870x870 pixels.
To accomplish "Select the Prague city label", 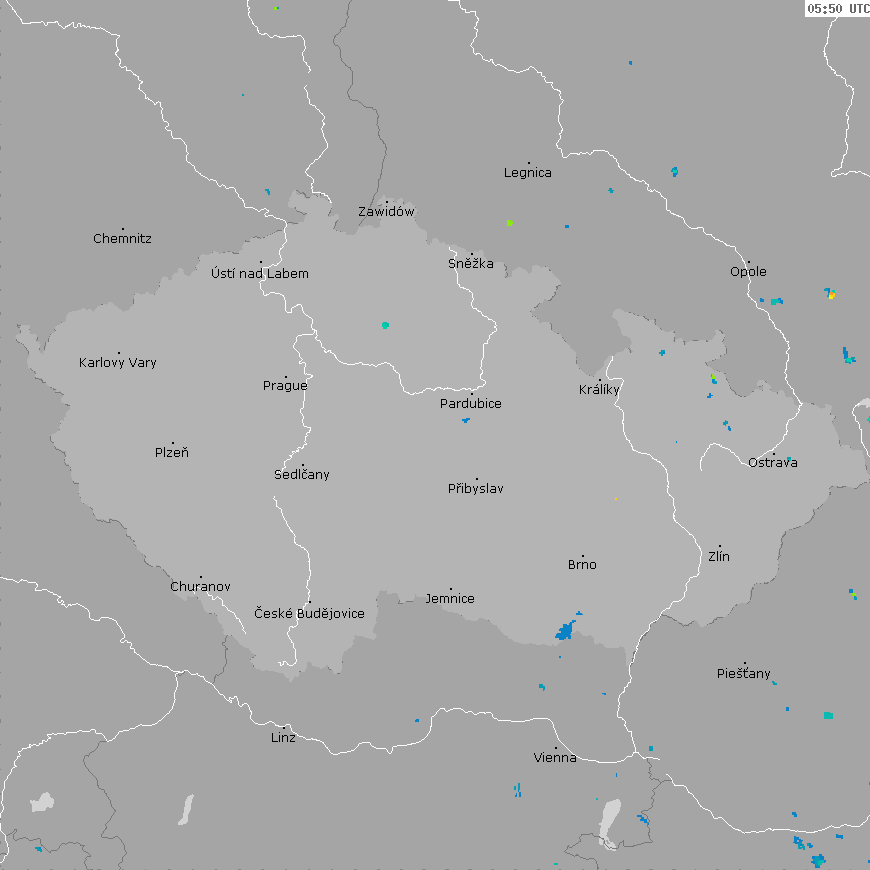I will coord(285,386).
